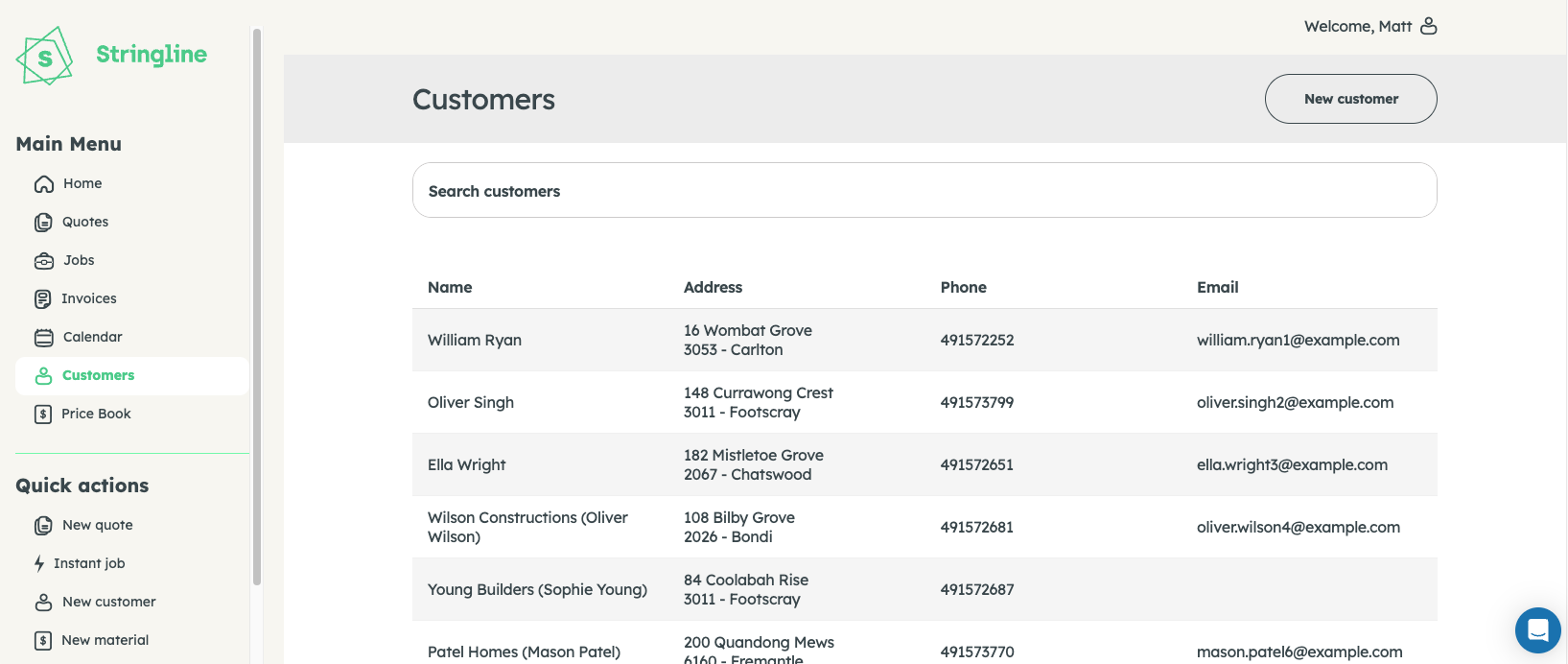Open the chat support bubble

tap(1538, 630)
